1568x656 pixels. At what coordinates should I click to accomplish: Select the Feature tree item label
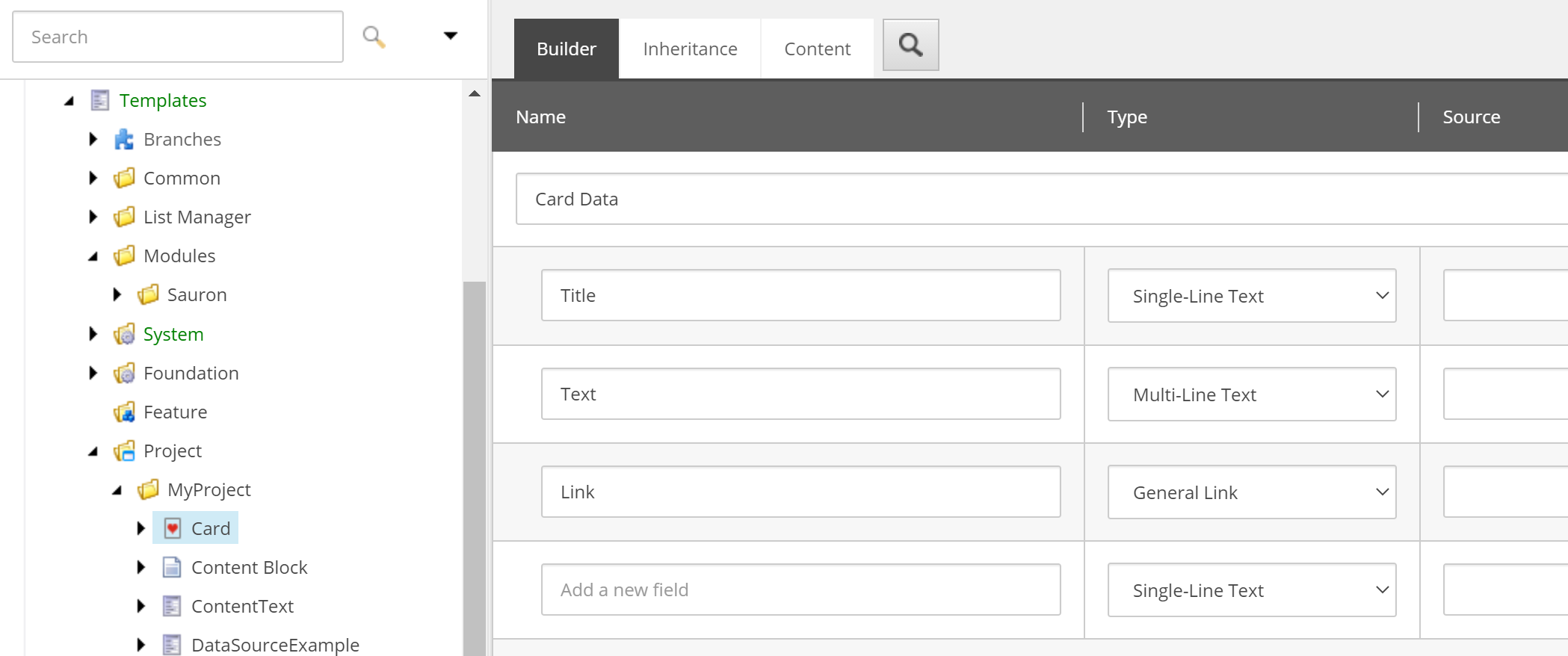[x=176, y=412]
